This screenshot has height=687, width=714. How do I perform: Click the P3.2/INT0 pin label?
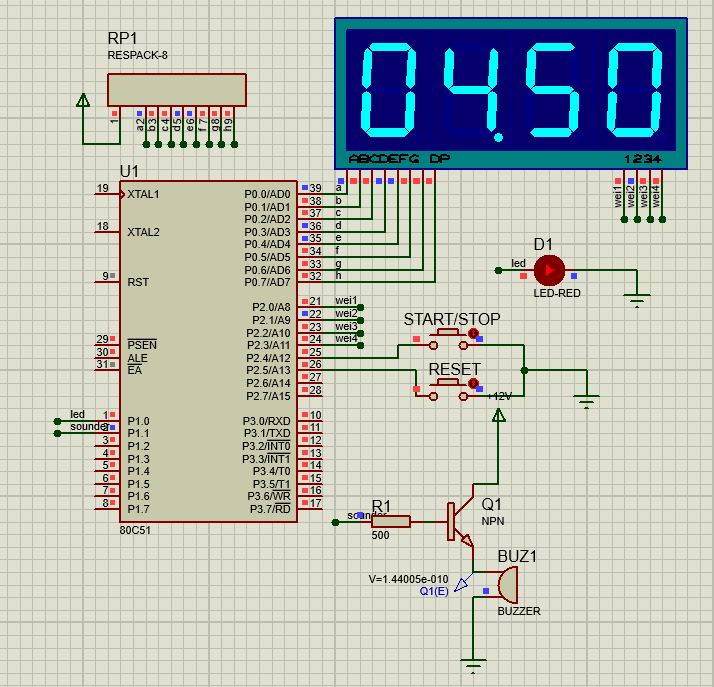[266, 446]
